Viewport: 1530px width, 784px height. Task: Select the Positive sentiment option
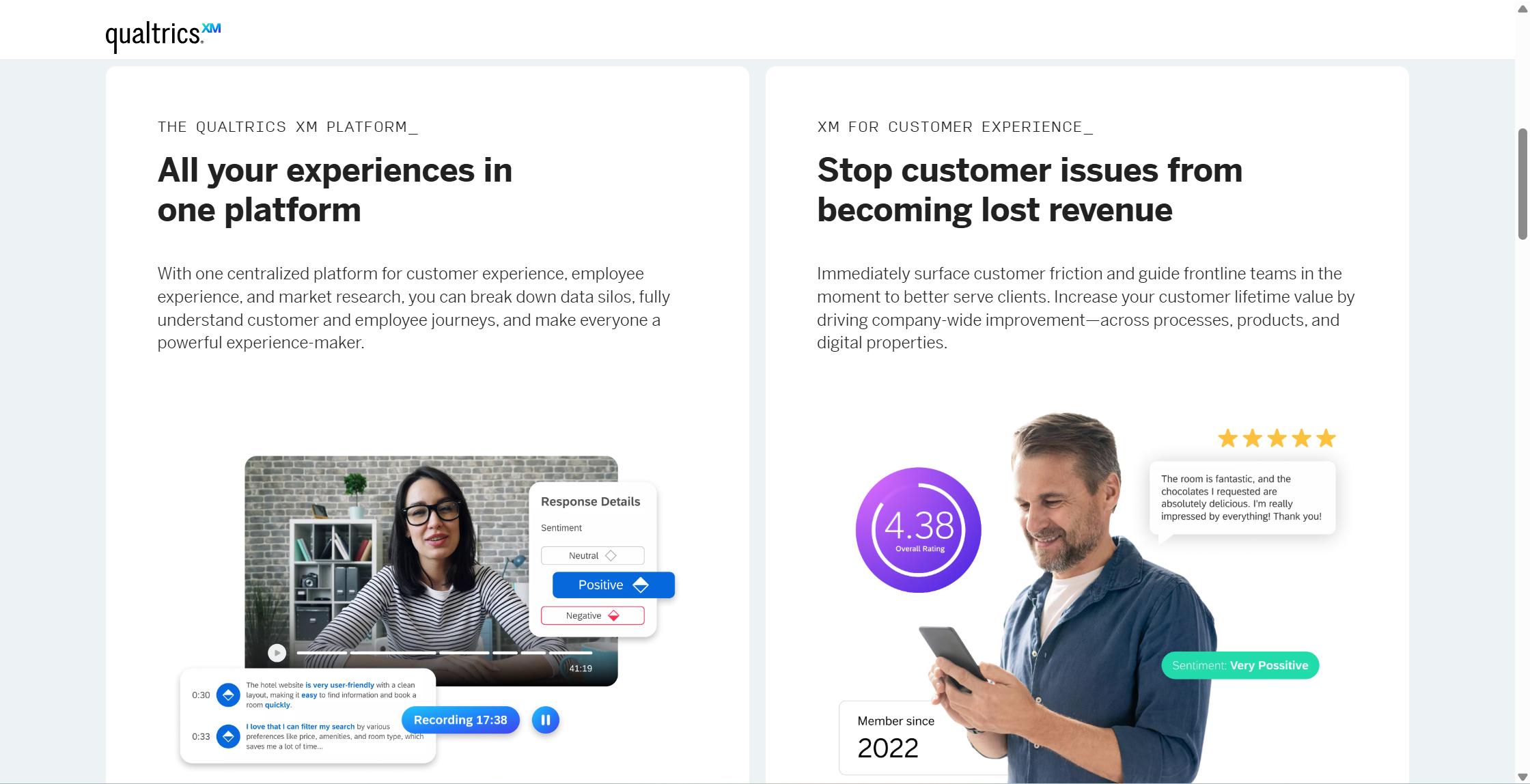tap(613, 585)
